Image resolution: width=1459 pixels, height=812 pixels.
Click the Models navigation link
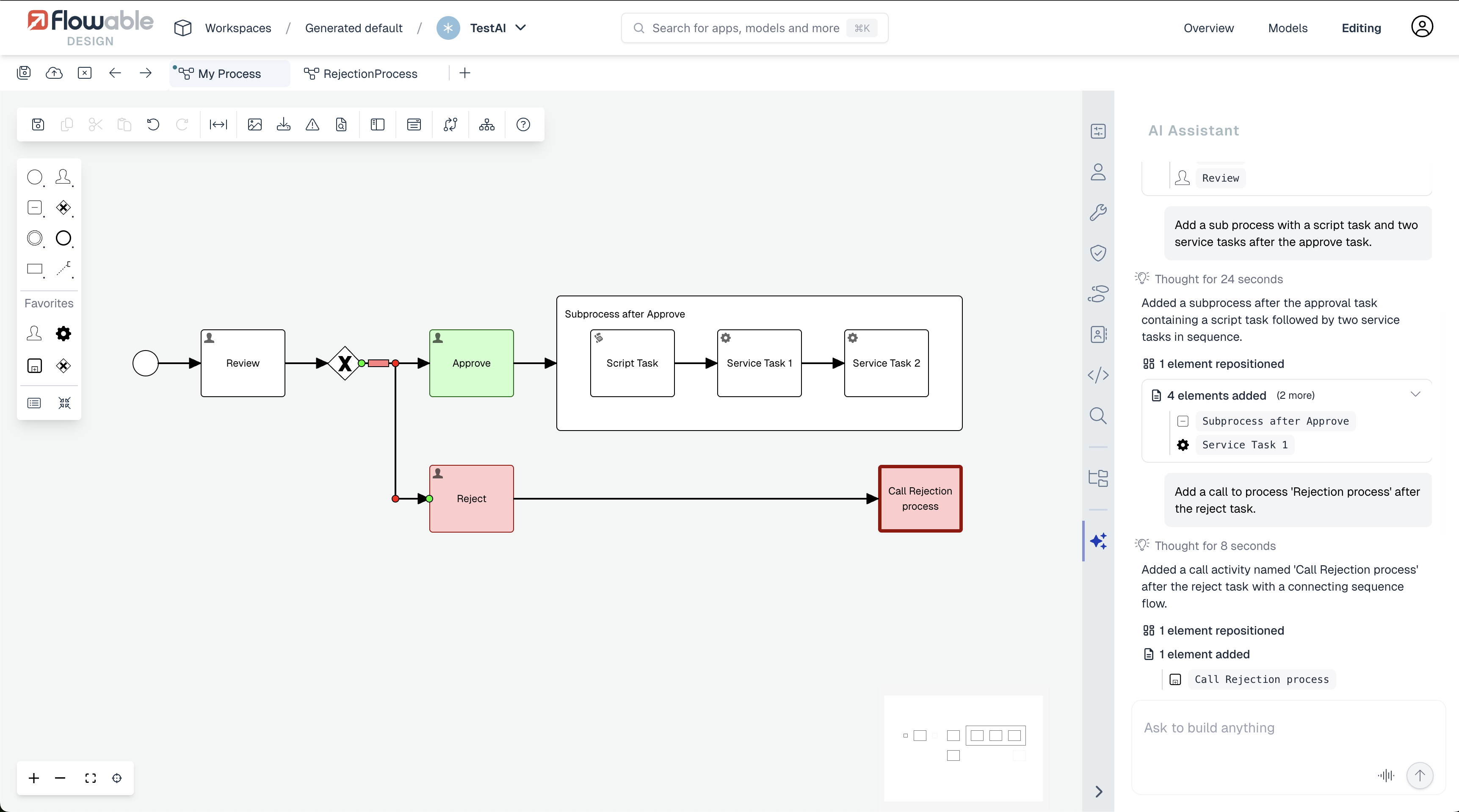pos(1288,28)
